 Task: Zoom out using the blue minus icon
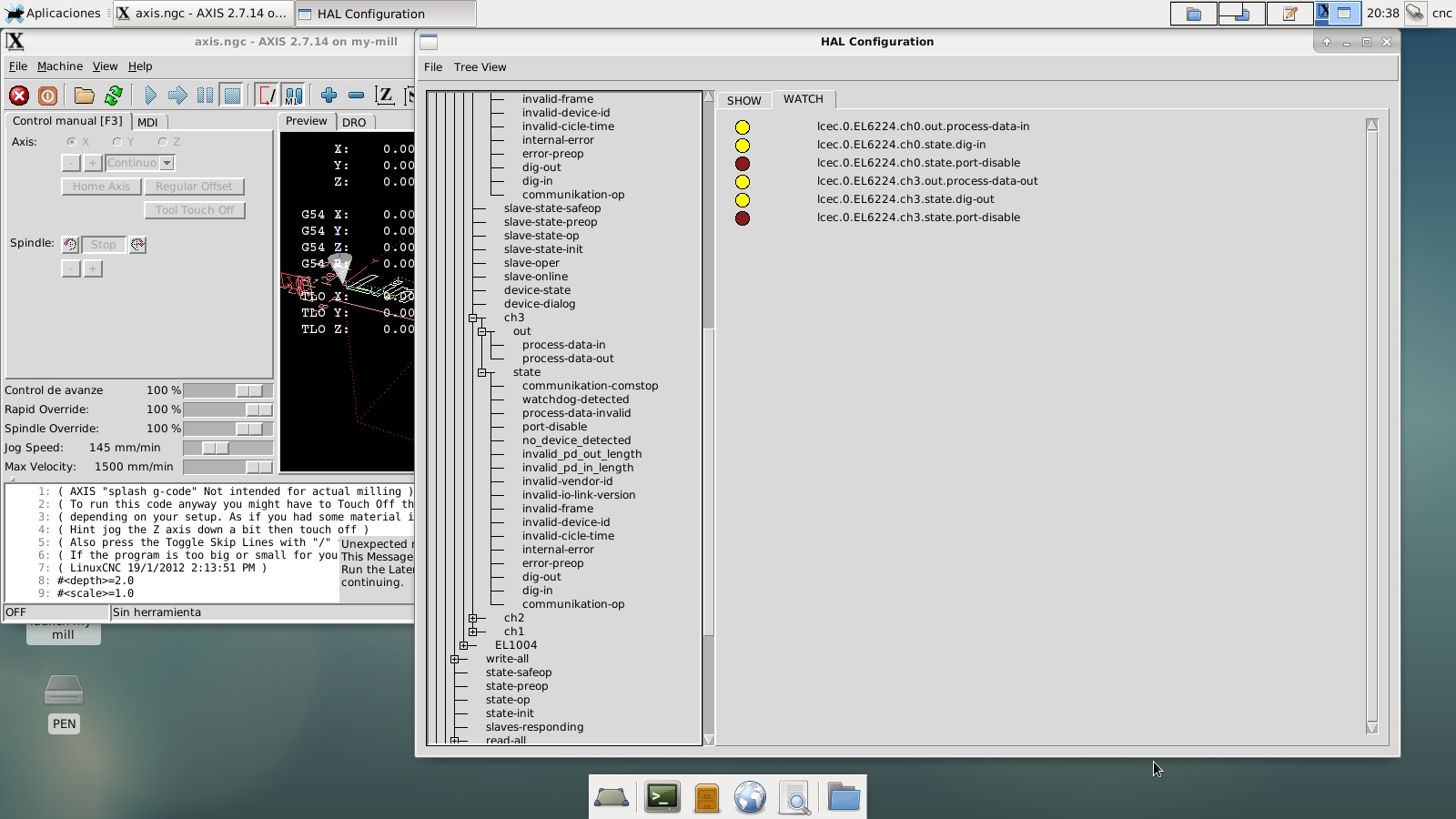click(357, 96)
